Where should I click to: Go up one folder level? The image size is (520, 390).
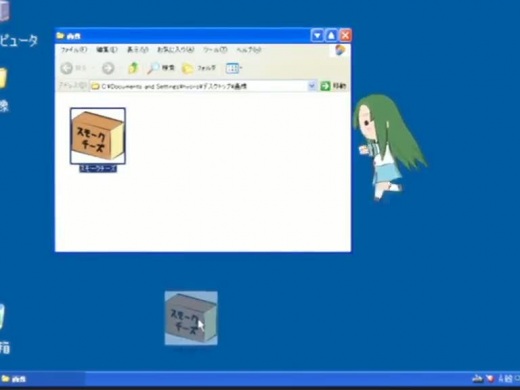pyautogui.click(x=133, y=68)
